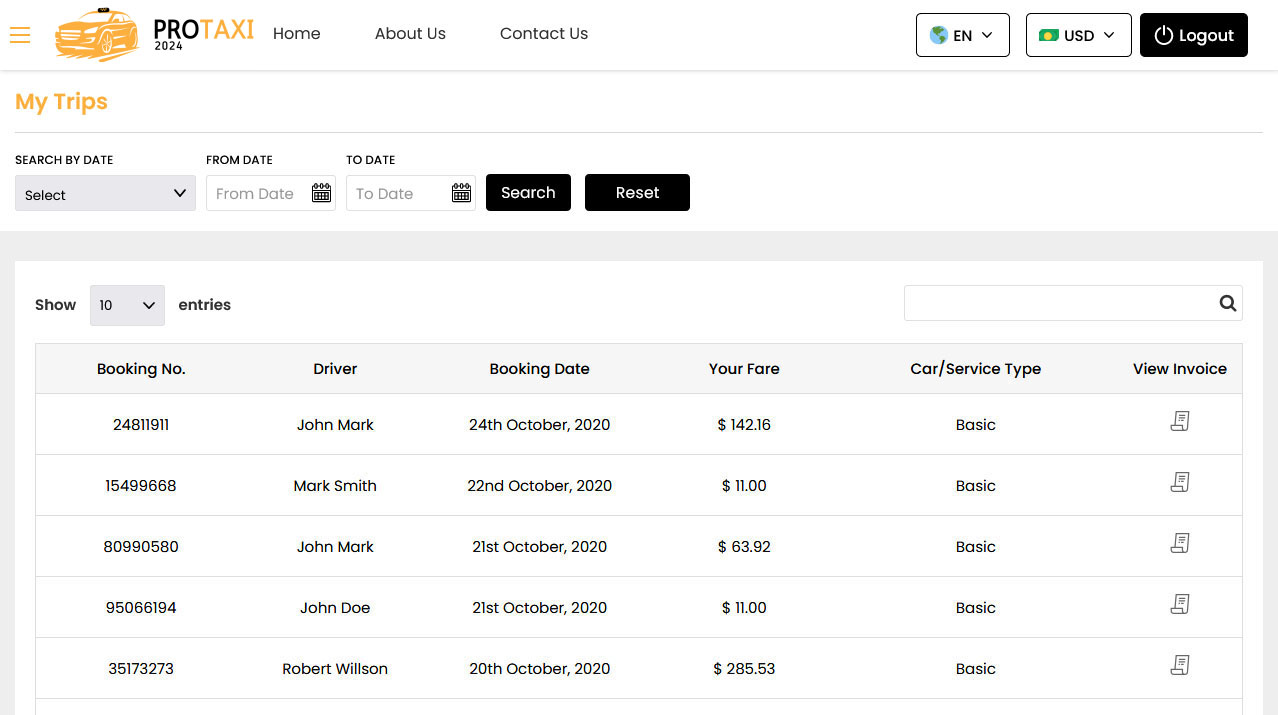
Task: Open the About Us page
Action: [410, 33]
